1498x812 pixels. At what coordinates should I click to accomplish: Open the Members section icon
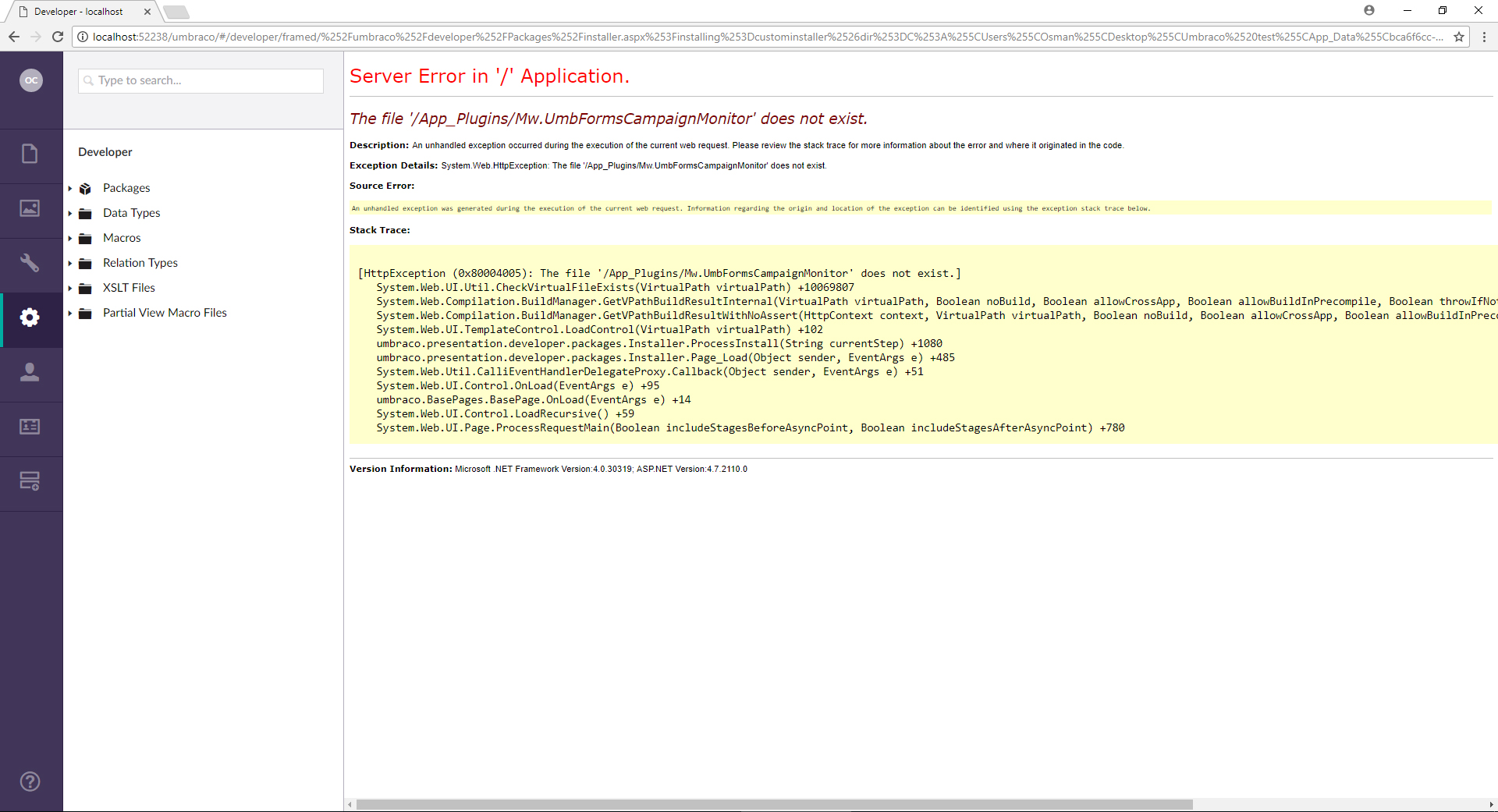[x=30, y=427]
